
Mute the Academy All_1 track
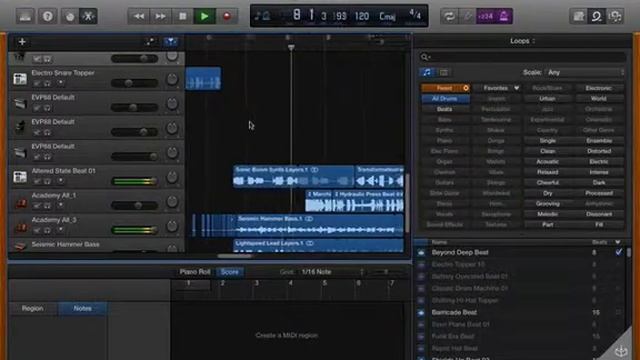tap(37, 206)
